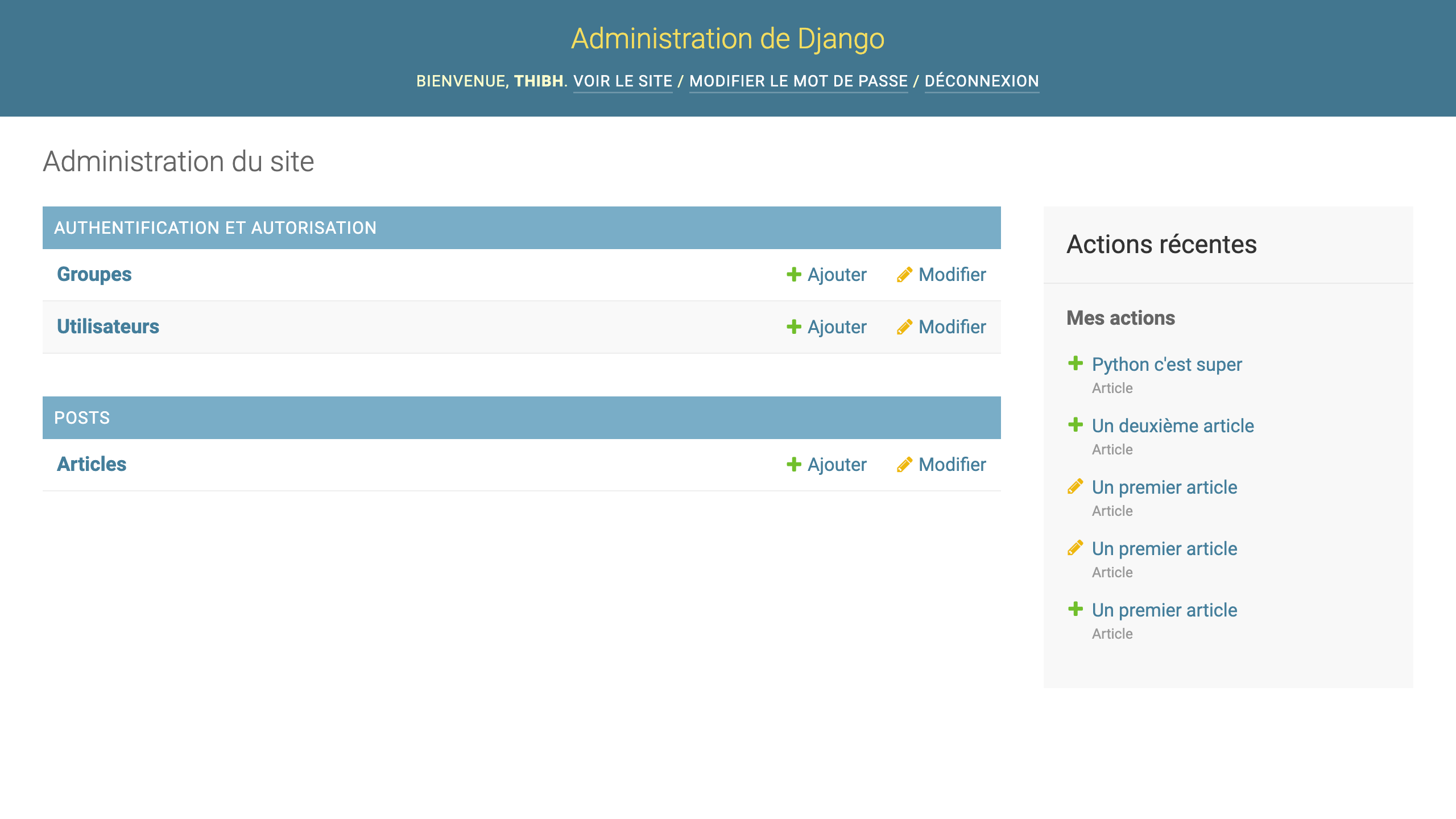Open the Groupes model list

pyautogui.click(x=94, y=275)
